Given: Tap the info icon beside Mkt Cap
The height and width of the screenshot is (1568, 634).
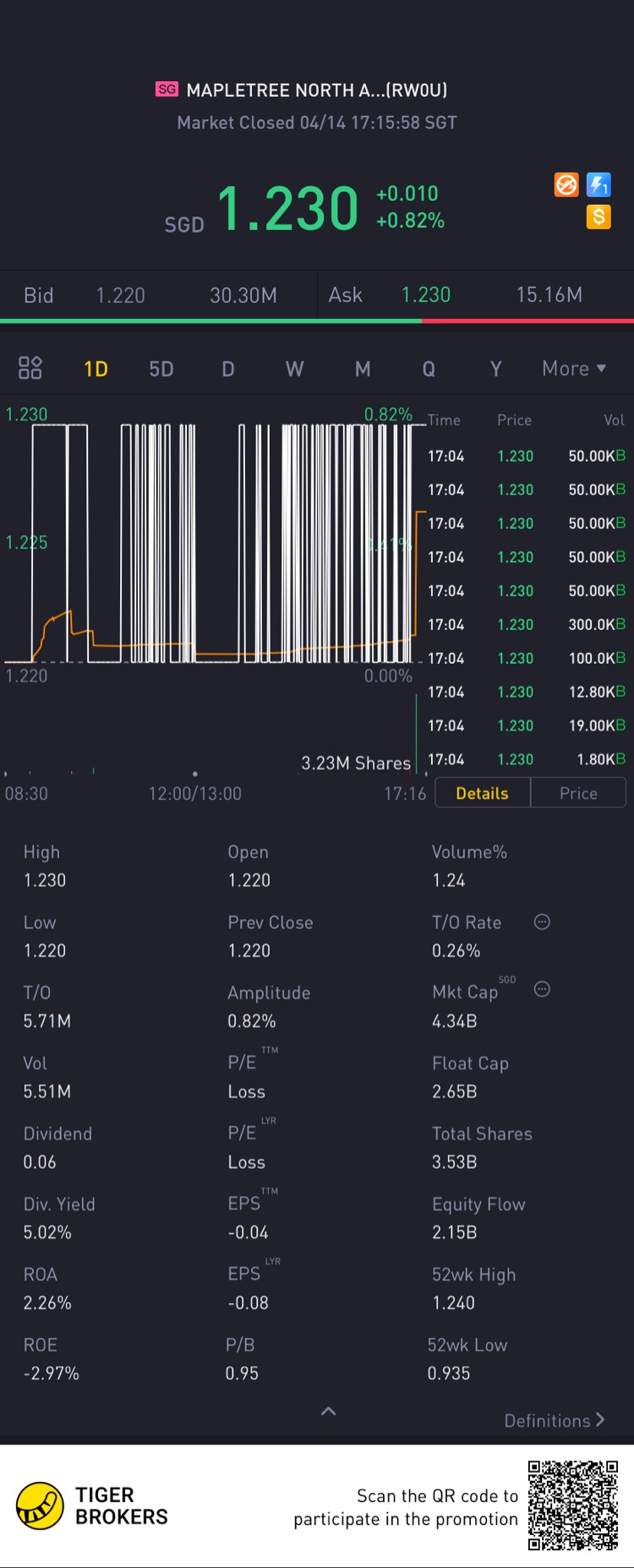Looking at the screenshot, I should [542, 990].
